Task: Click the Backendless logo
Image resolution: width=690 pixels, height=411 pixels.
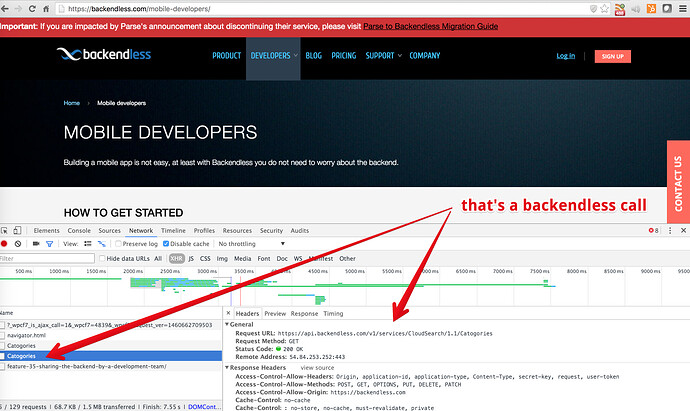Action: 104,54
